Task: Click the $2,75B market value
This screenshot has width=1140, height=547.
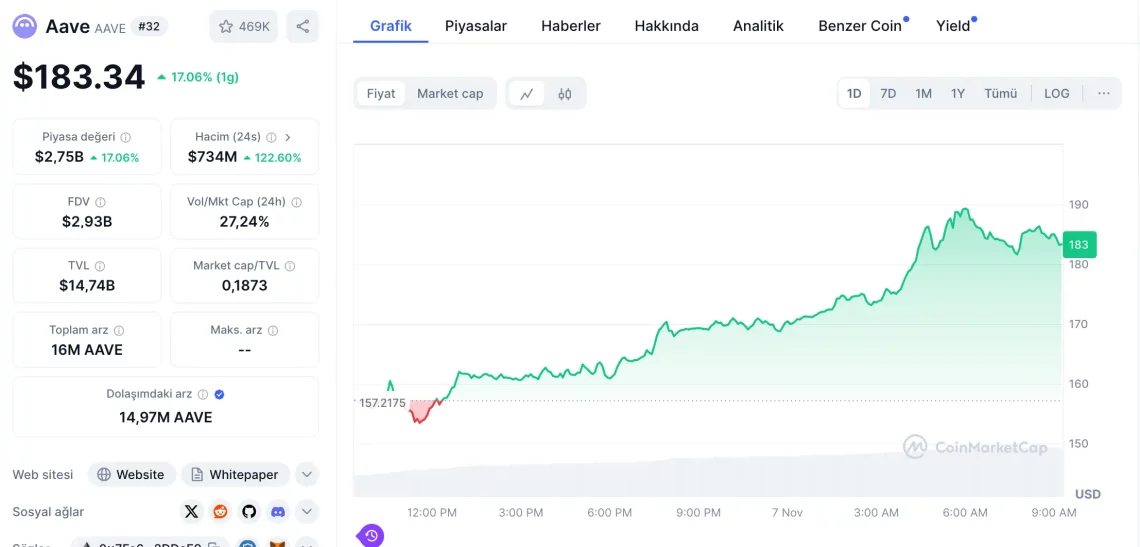Action: tap(59, 157)
